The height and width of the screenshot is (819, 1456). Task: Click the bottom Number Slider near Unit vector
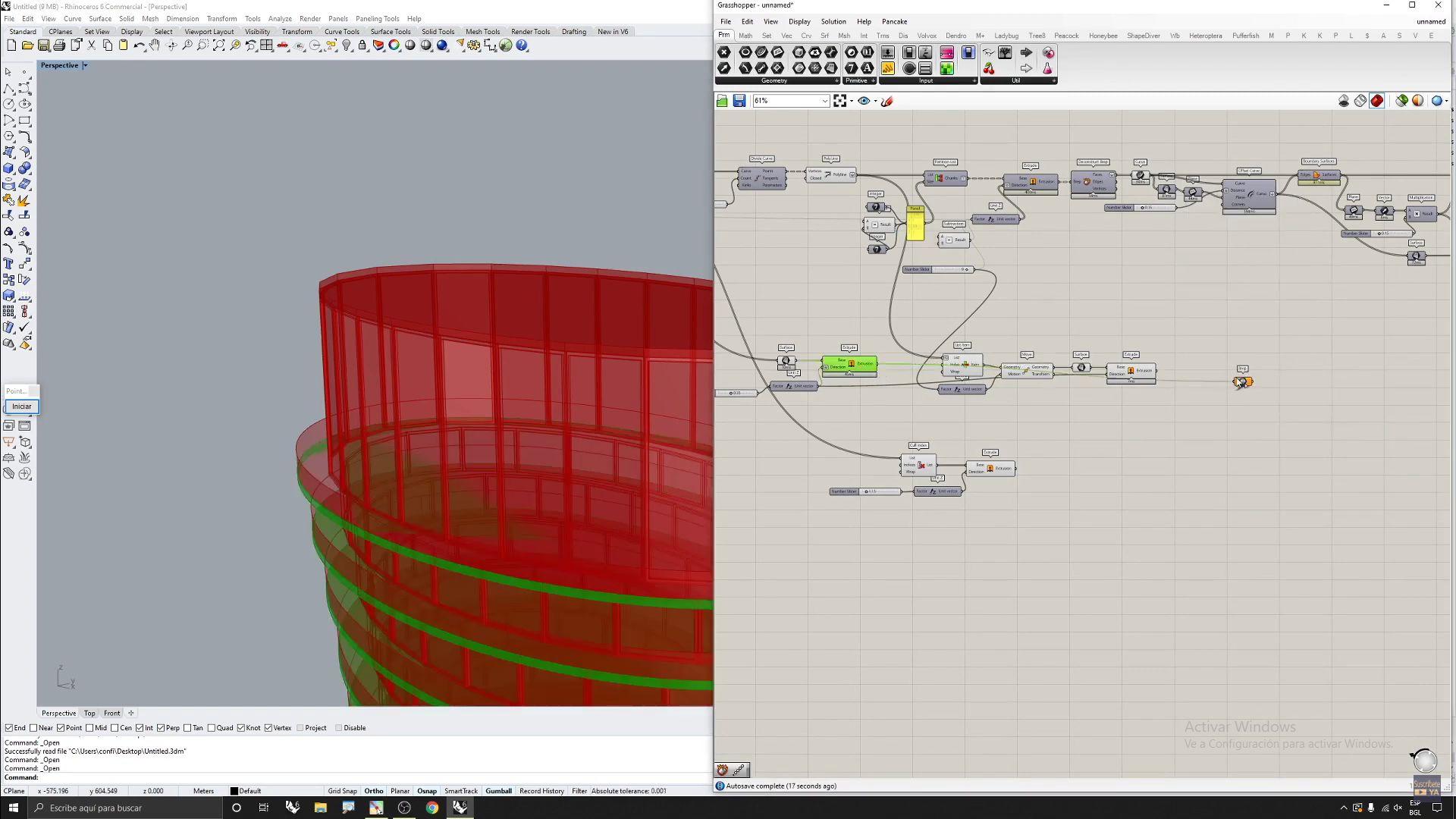[x=865, y=491]
